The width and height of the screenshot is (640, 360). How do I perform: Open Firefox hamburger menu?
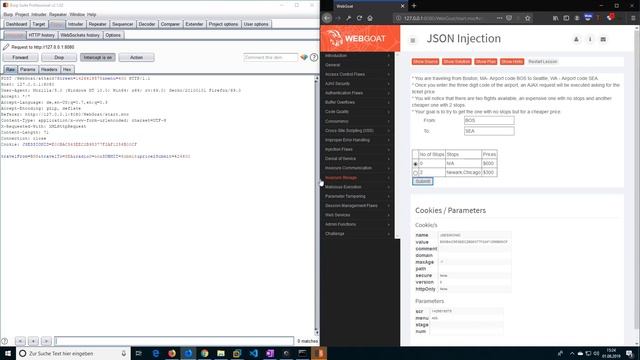tap(633, 18)
